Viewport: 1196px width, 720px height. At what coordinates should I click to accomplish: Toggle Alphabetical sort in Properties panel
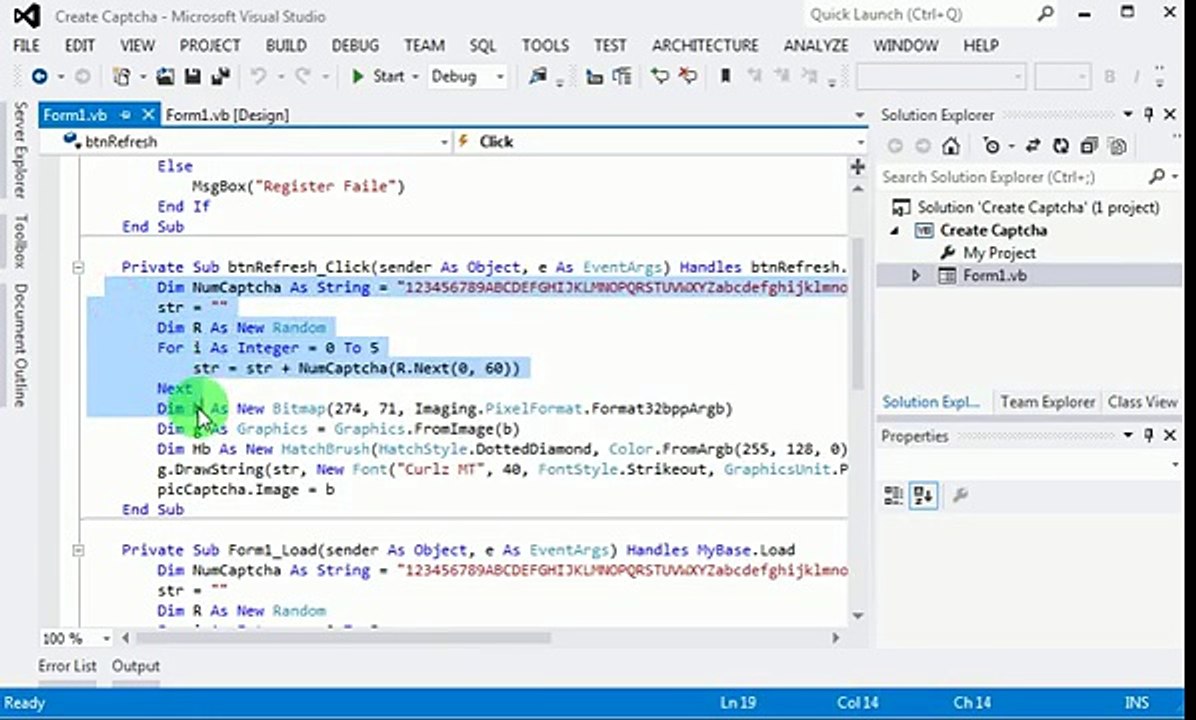[x=923, y=496]
